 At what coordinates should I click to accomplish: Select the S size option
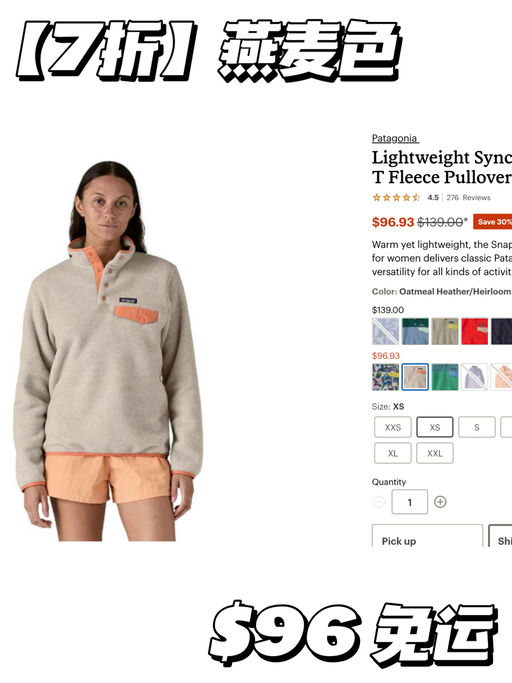coord(477,427)
